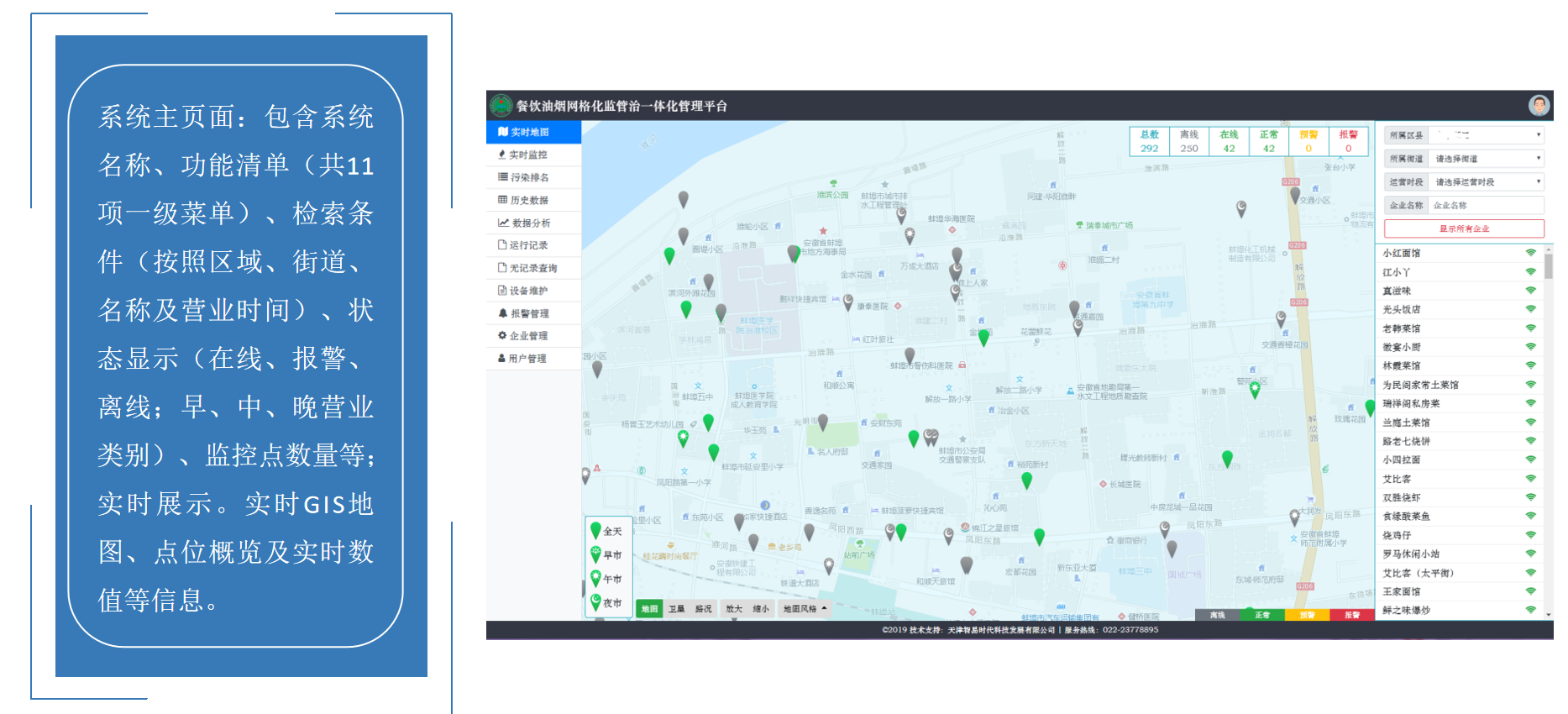
Task: Click the 企业名称 search input field
Action: coord(1486,205)
